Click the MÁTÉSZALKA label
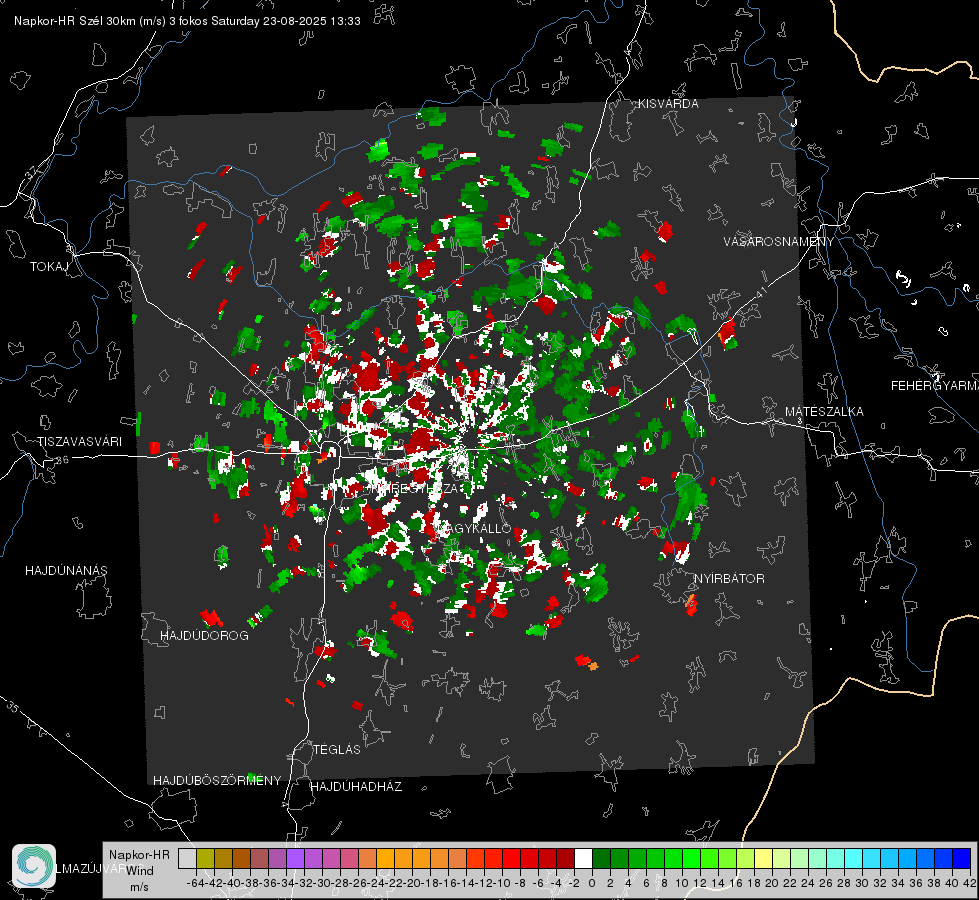 824,412
